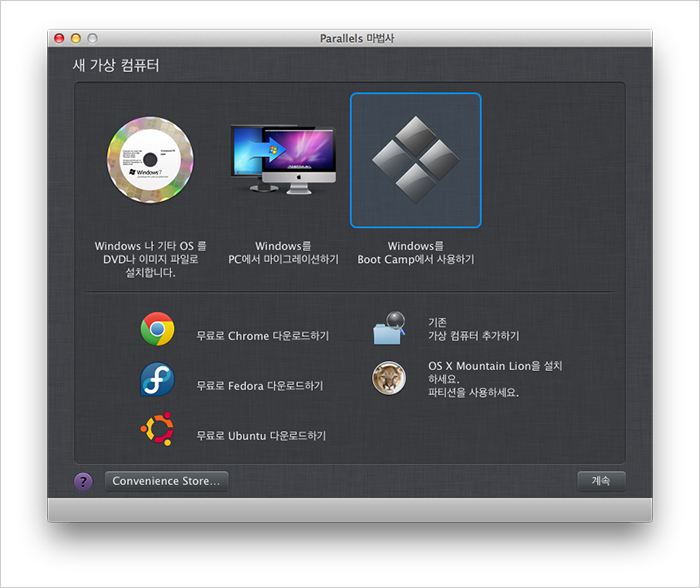Click the 계속 continue button

pyautogui.click(x=601, y=481)
